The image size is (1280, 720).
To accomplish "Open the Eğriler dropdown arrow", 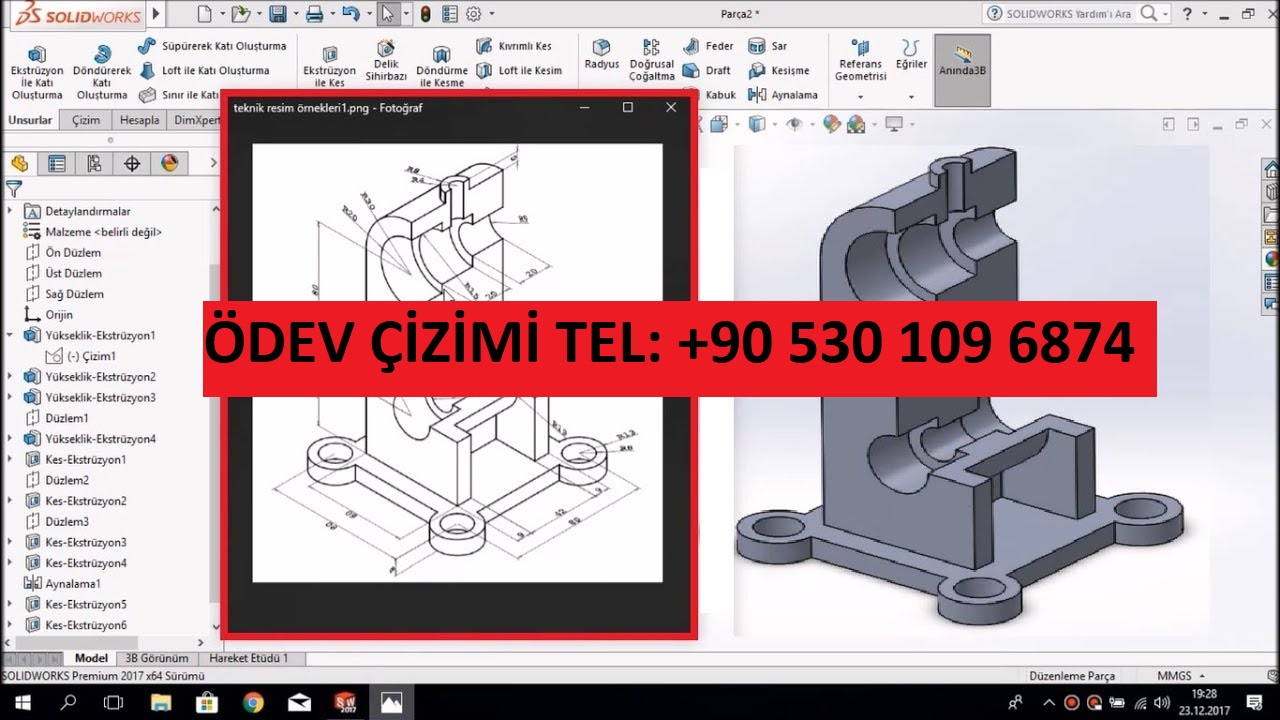I will pyautogui.click(x=910, y=97).
